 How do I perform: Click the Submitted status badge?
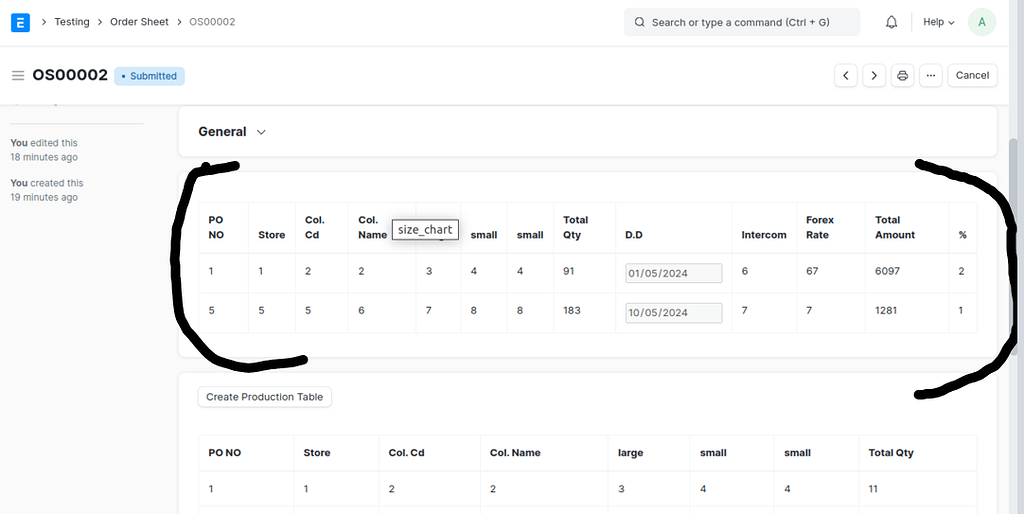(x=150, y=76)
